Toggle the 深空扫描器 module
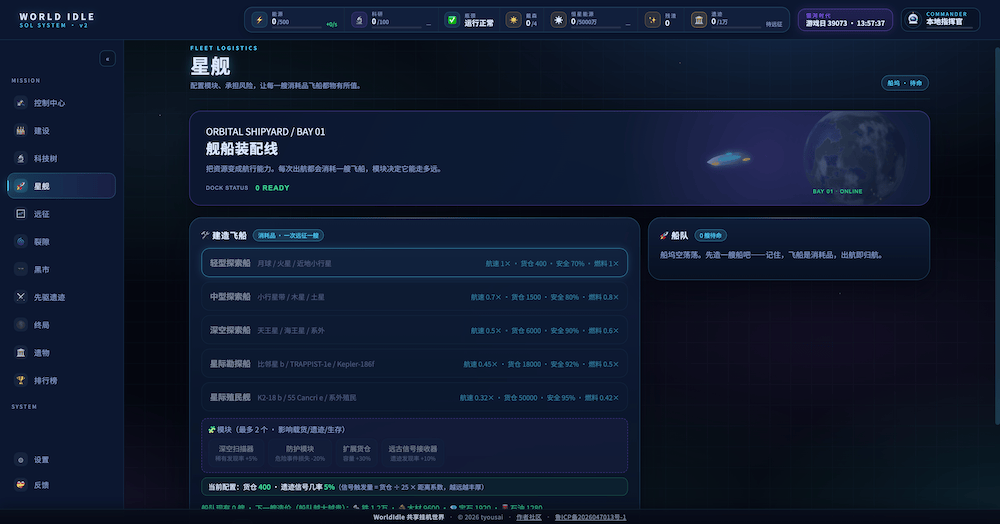Screen dimensions: 1000x524 pos(236,453)
